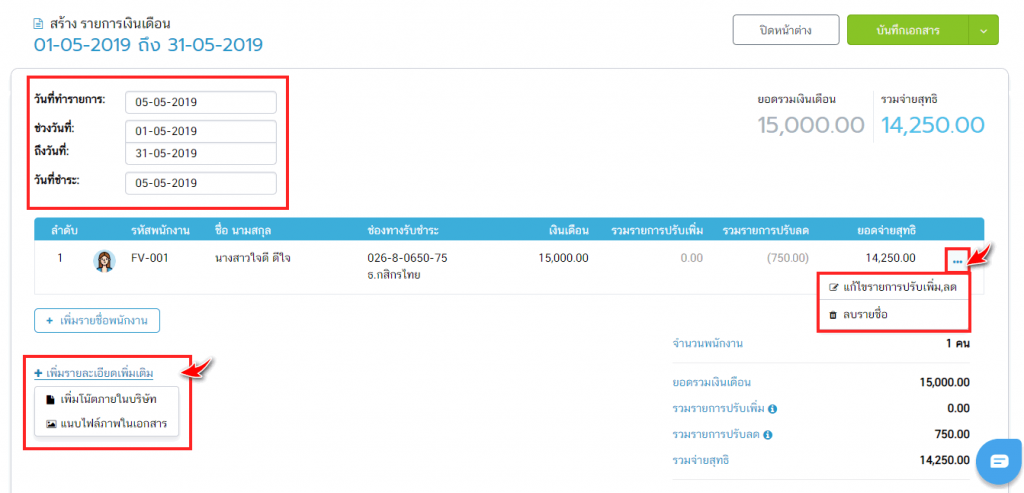
Task: Choose ลบรายชื่อ from the row menu
Action: coord(865,314)
